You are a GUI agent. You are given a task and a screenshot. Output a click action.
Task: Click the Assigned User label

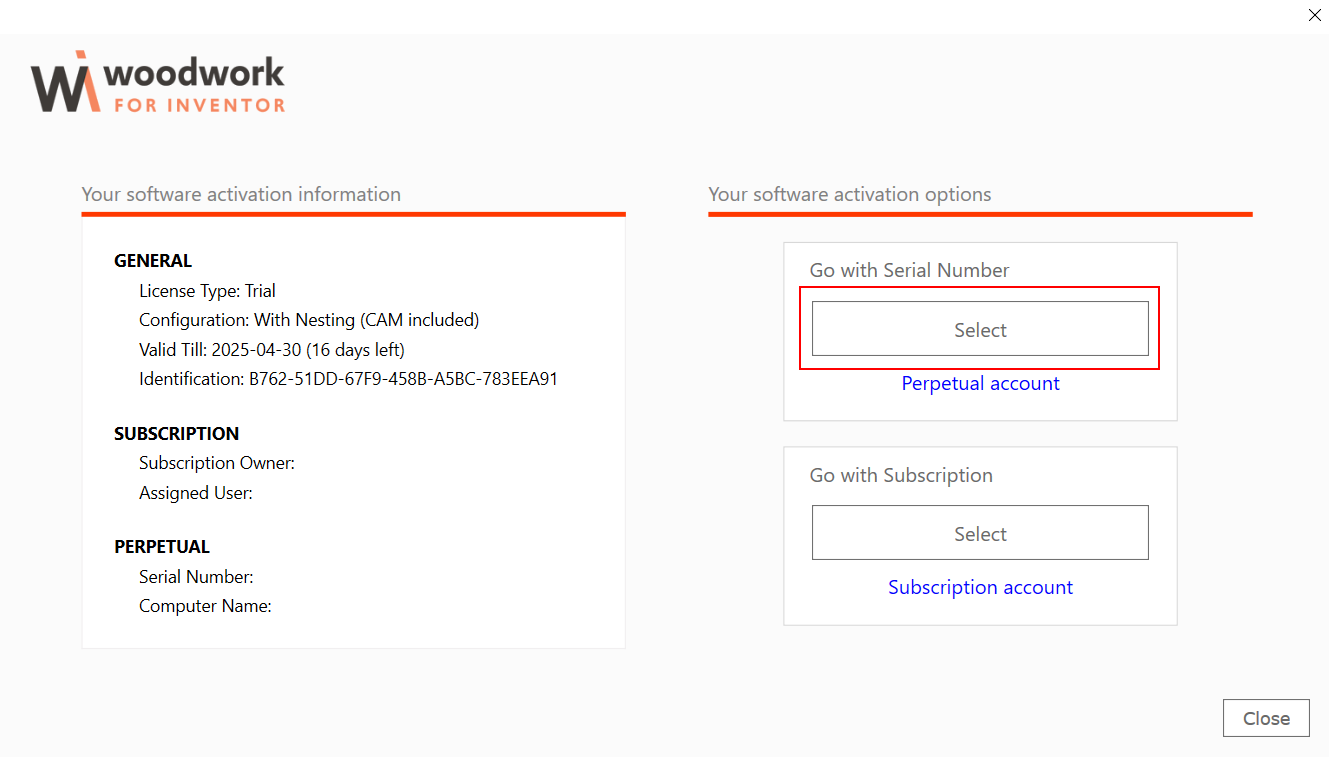(x=196, y=493)
